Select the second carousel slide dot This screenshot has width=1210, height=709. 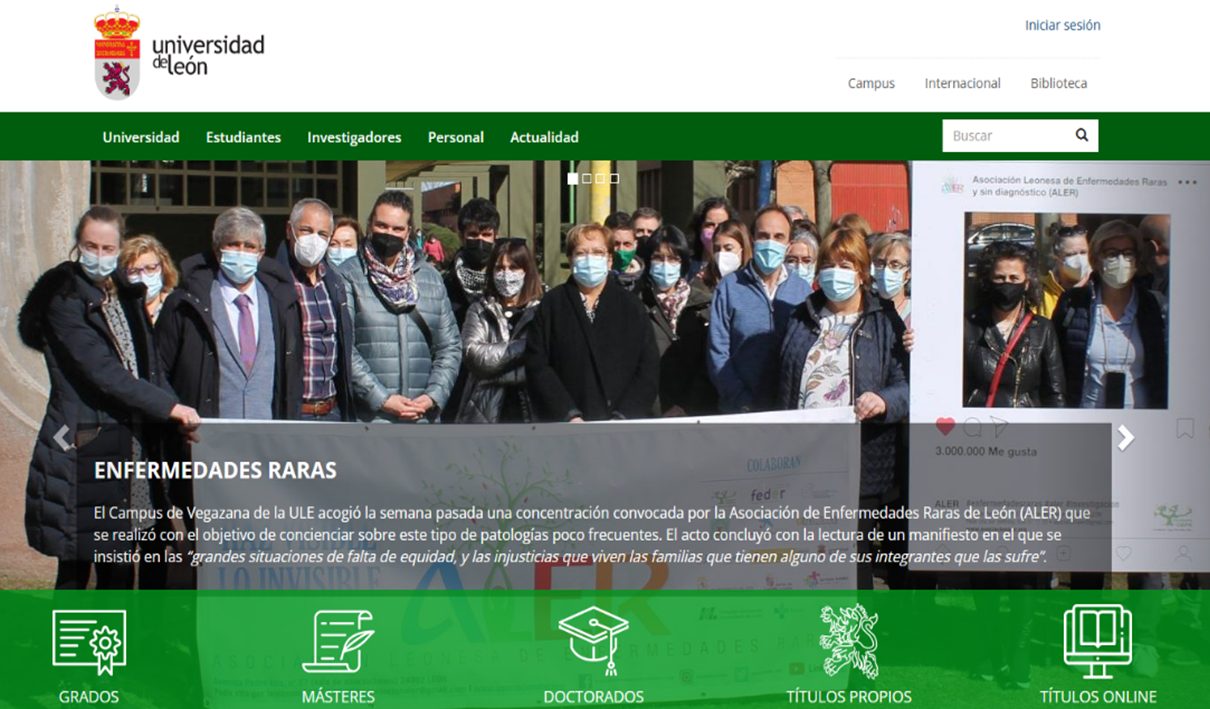(x=587, y=179)
